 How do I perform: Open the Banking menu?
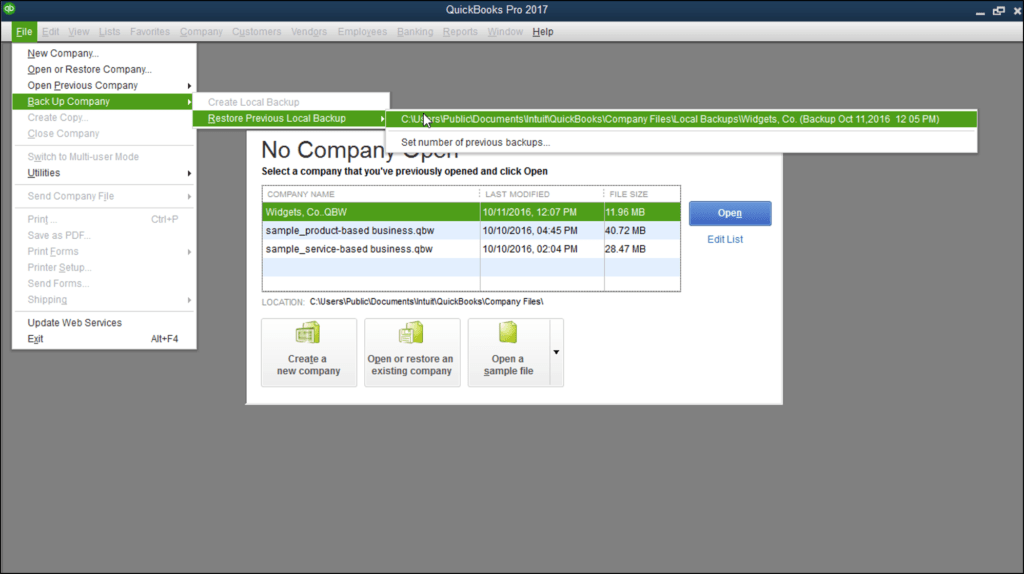pyautogui.click(x=415, y=31)
